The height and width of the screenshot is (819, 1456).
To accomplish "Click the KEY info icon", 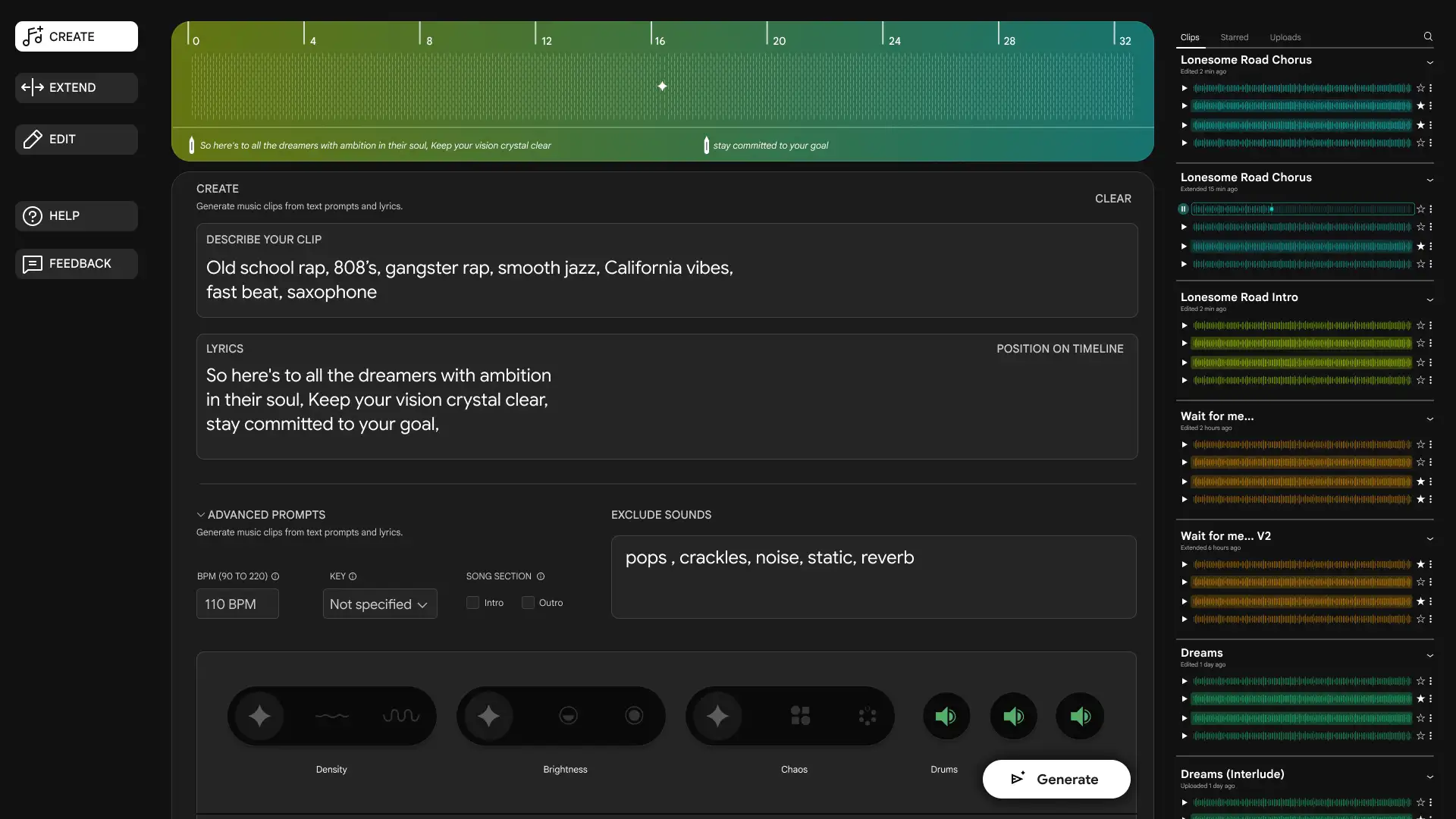I will [x=353, y=576].
